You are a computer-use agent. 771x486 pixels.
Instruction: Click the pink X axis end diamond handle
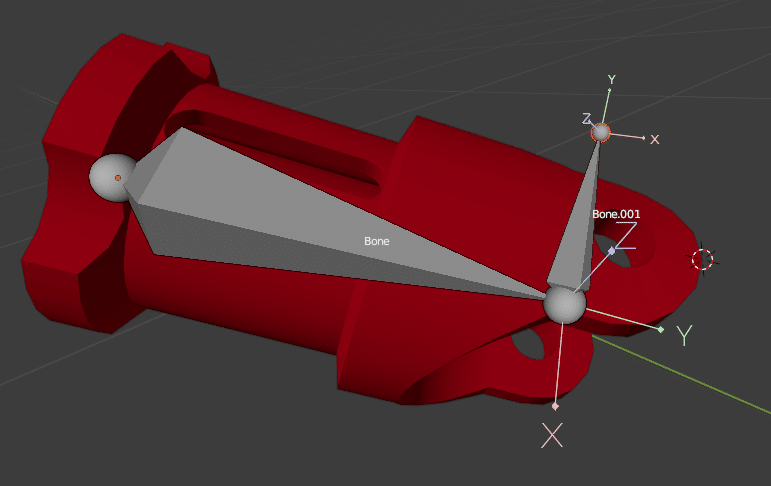click(555, 406)
